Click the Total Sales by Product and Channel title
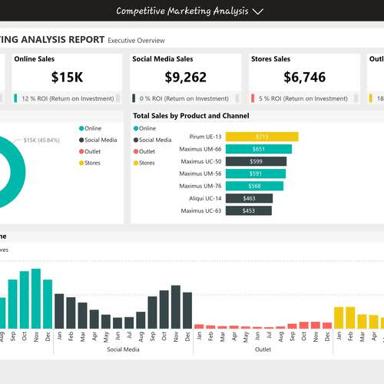The height and width of the screenshot is (384, 384). point(191,116)
